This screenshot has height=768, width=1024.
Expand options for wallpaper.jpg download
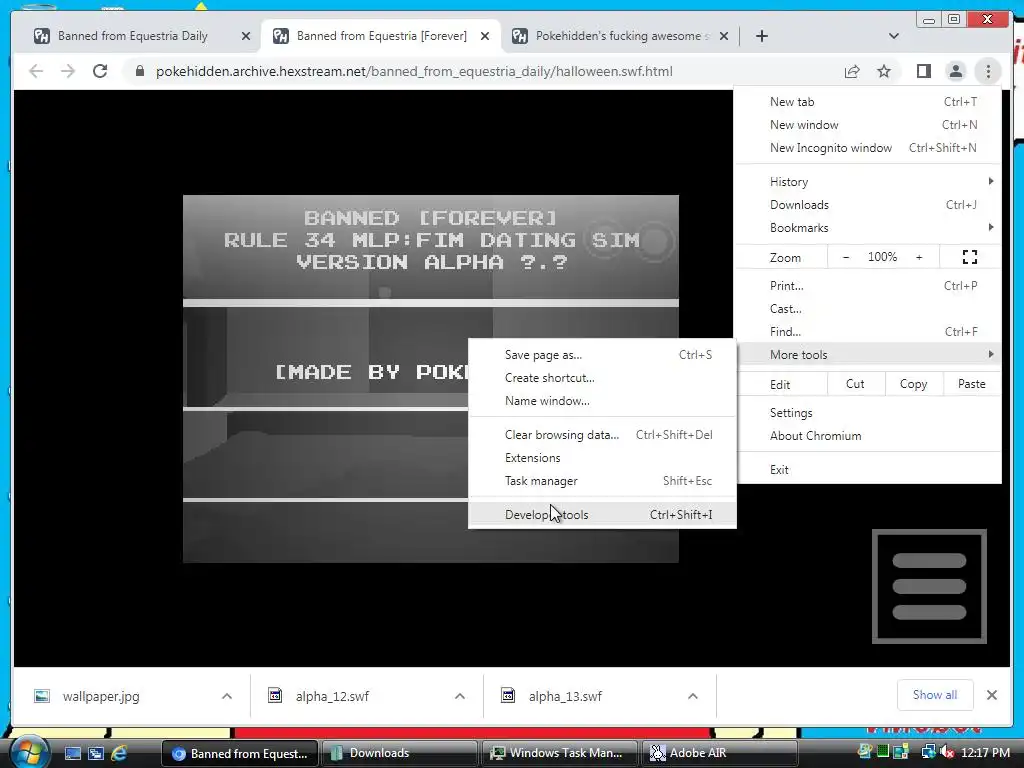(x=227, y=696)
